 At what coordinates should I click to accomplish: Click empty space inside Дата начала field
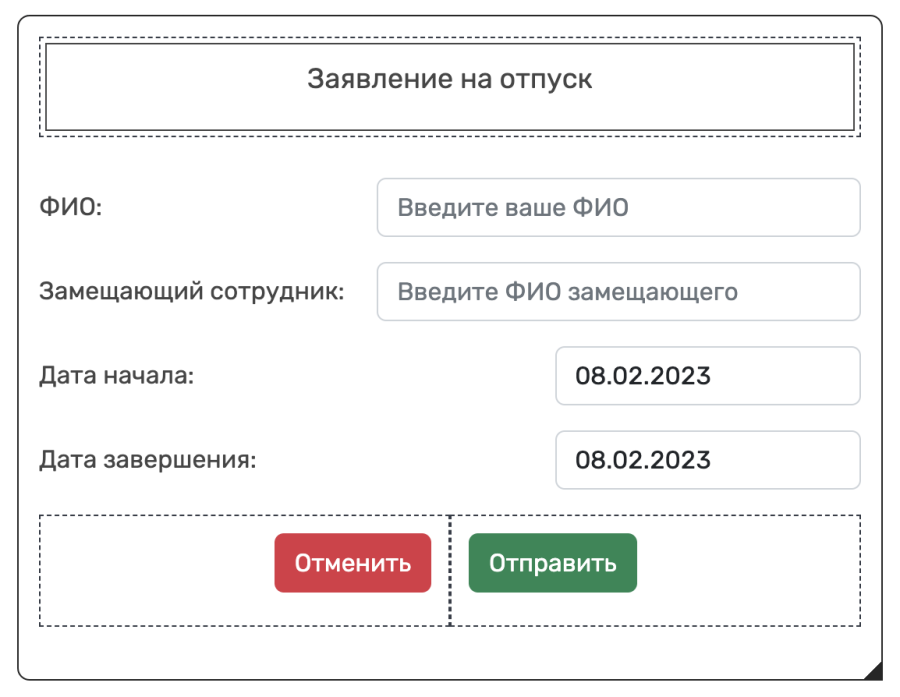pos(786,376)
